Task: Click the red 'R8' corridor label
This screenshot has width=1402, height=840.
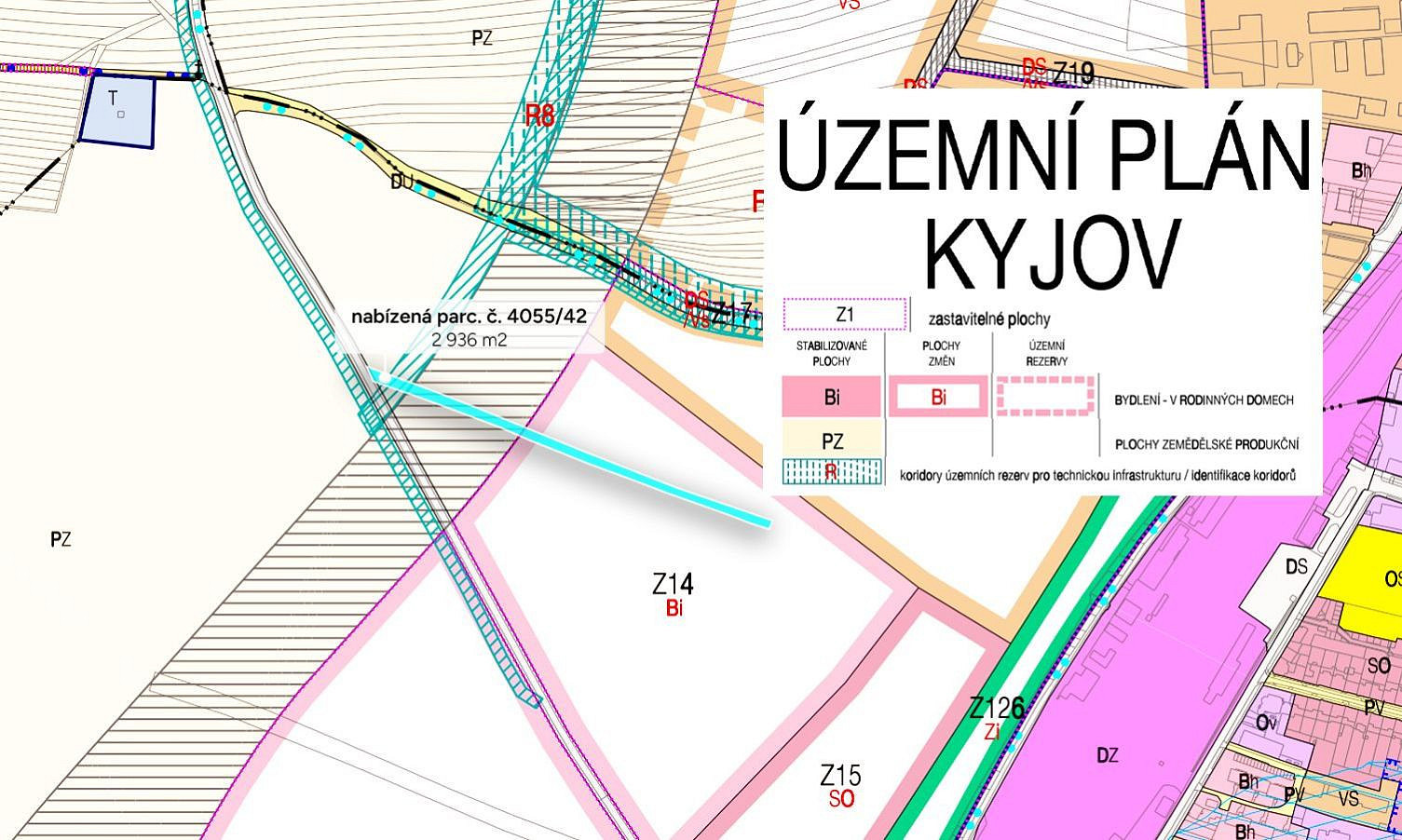Action: click(x=540, y=115)
